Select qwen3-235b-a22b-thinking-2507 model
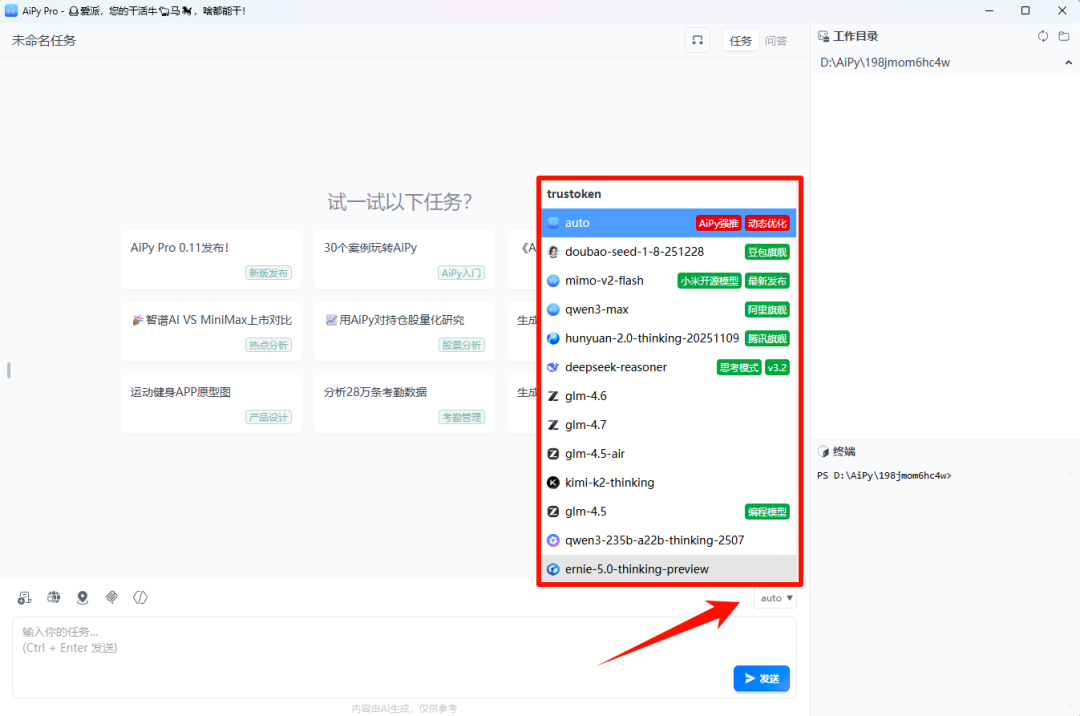 click(x=668, y=540)
